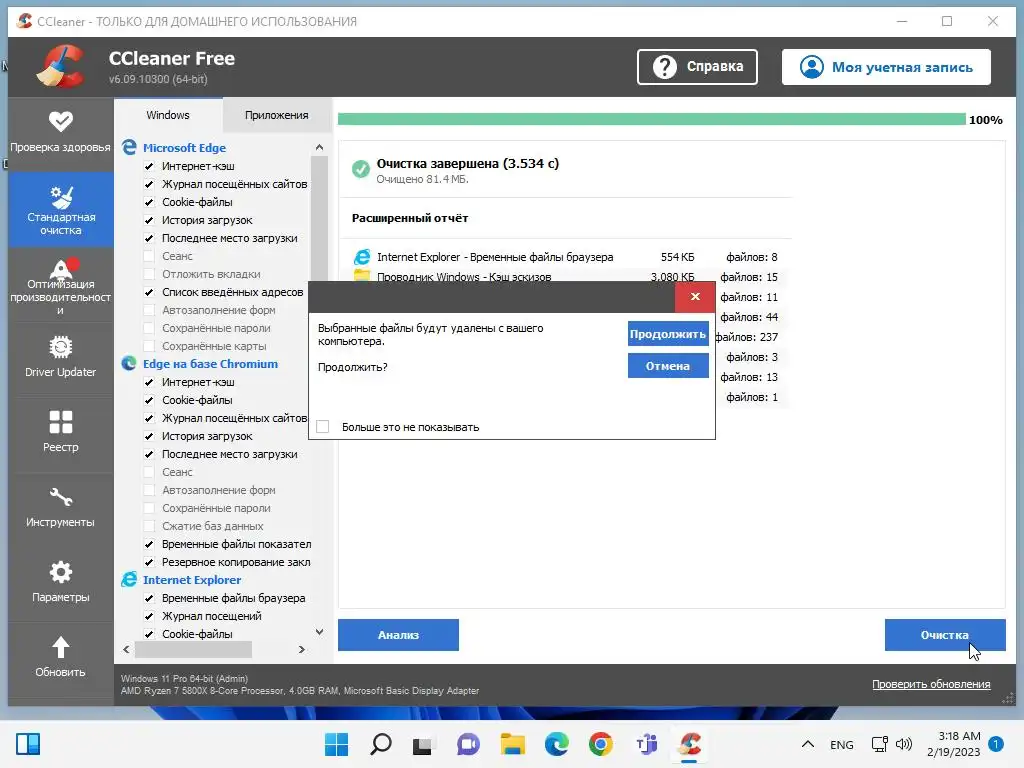Click Продолжить in confirmation dialog
1024x768 pixels.
pyautogui.click(x=668, y=334)
